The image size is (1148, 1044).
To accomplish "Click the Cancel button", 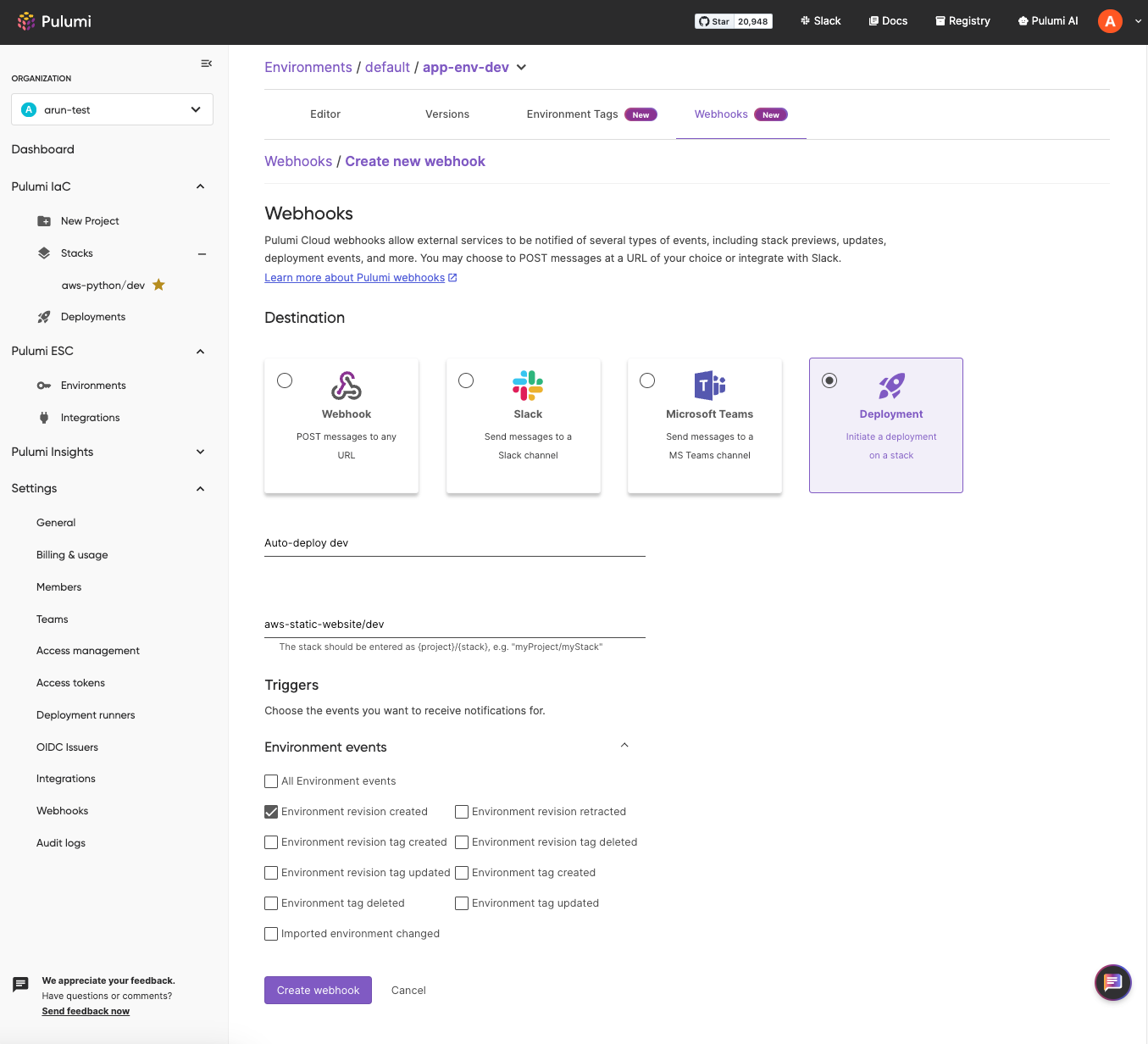I will click(408, 990).
